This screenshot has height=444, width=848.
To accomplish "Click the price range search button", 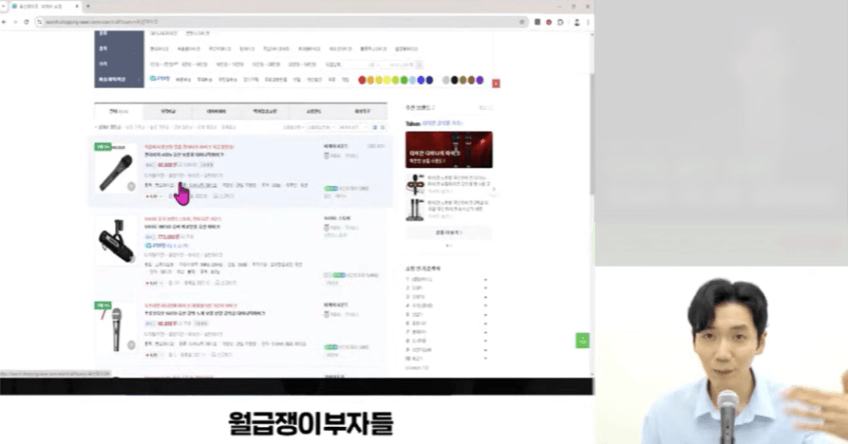I will point(419,65).
